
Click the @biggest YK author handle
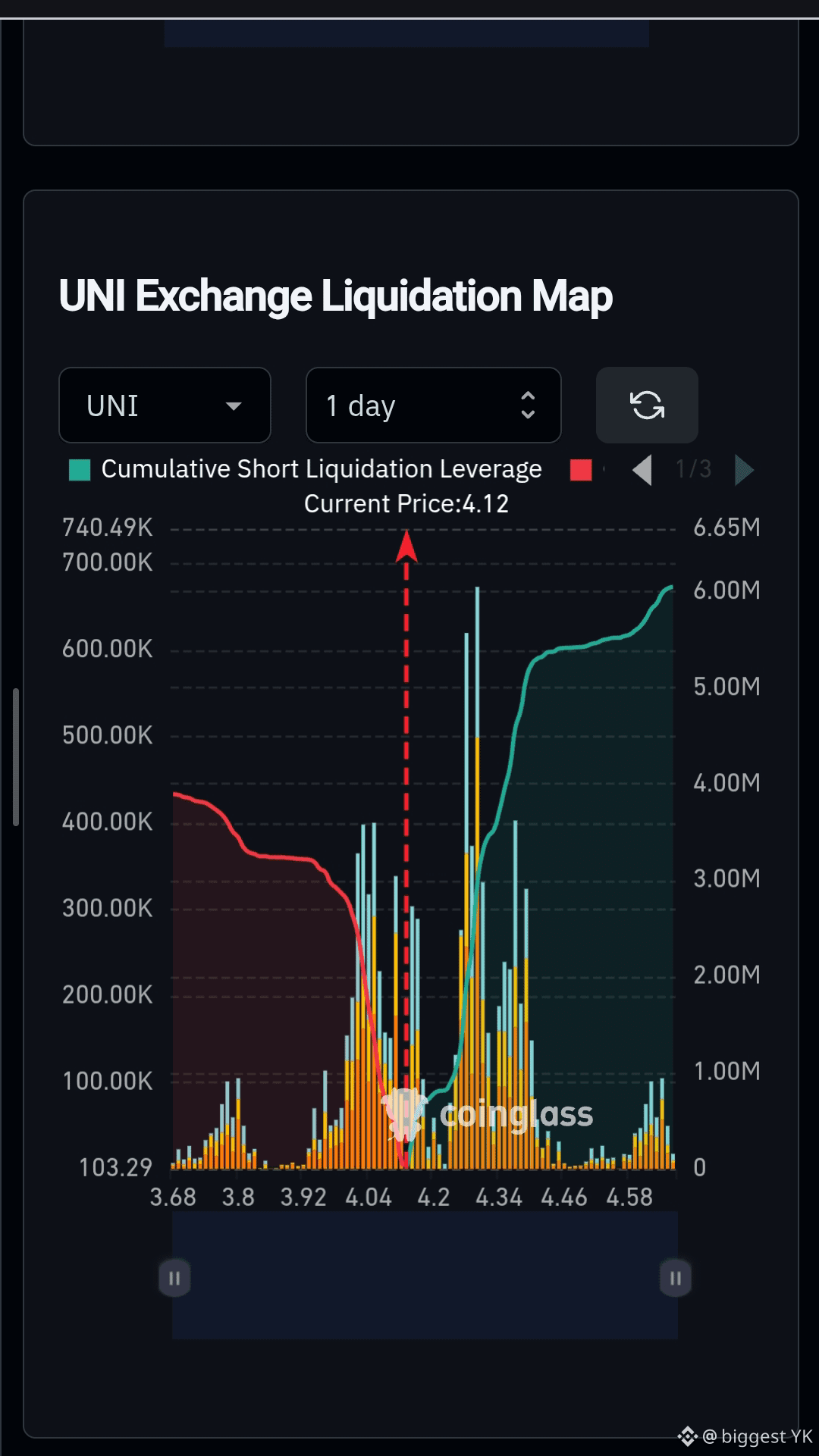[x=757, y=1436]
